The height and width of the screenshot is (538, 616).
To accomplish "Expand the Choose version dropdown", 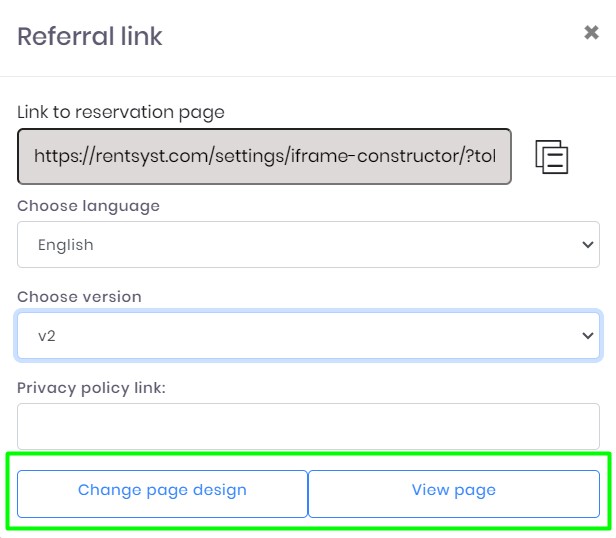I will (308, 336).
